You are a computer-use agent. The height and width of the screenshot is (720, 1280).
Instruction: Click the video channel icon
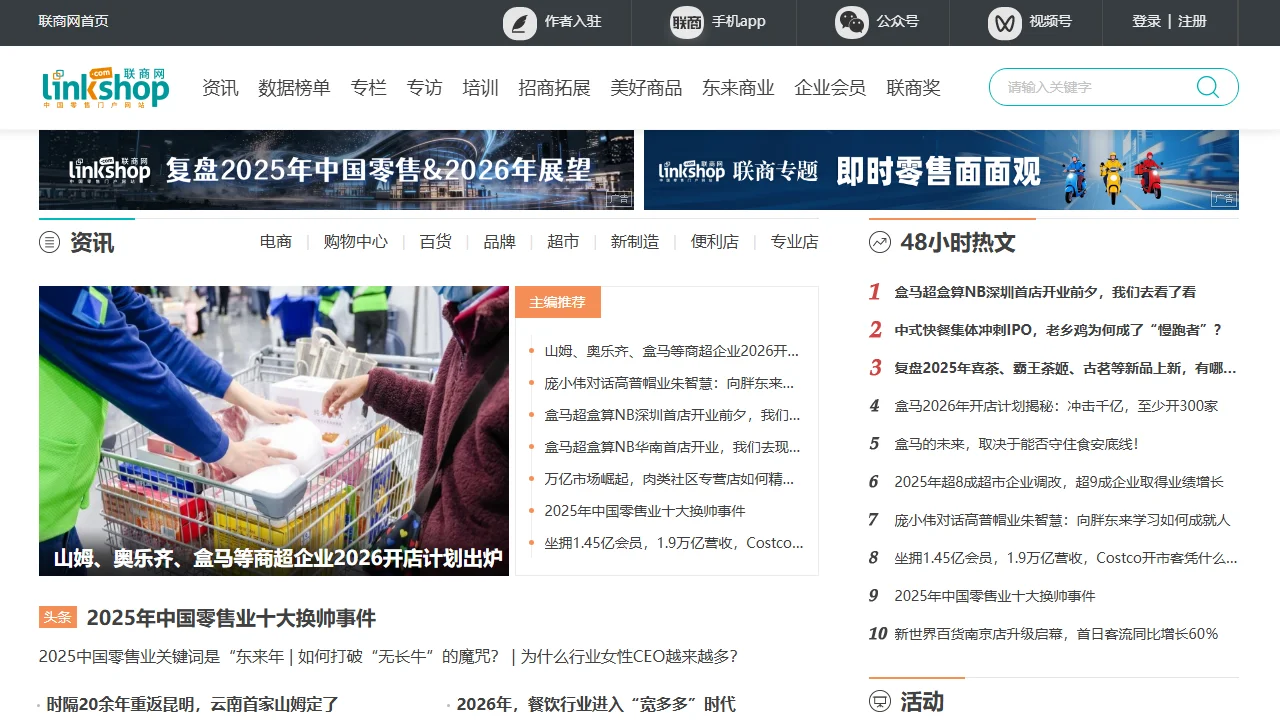click(x=1005, y=22)
